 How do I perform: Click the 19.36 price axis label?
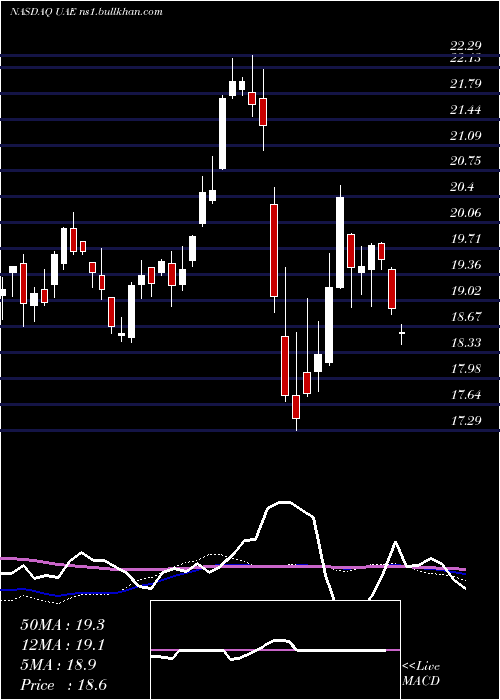coord(466,265)
